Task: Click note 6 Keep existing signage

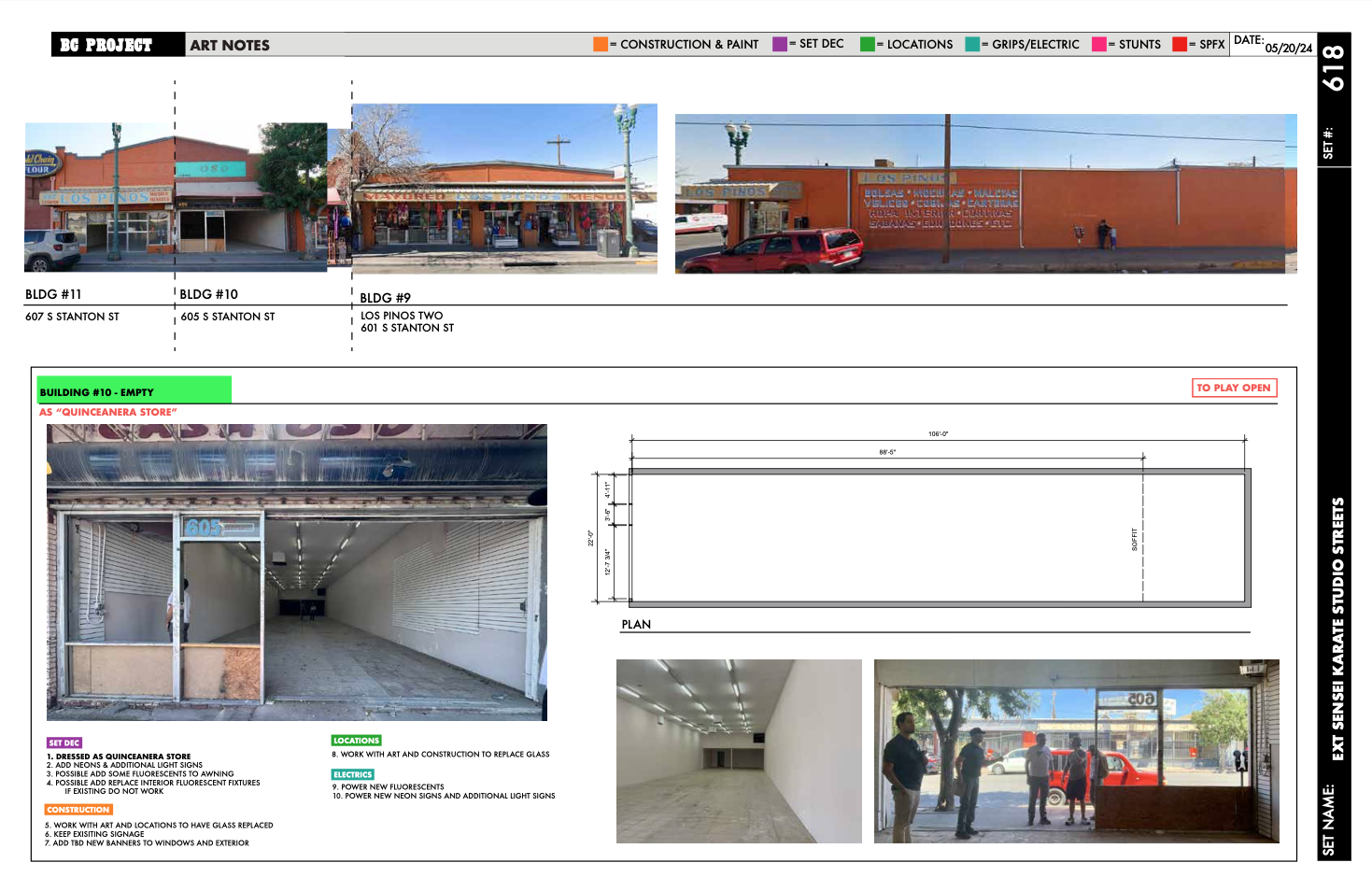Action: click(x=94, y=834)
